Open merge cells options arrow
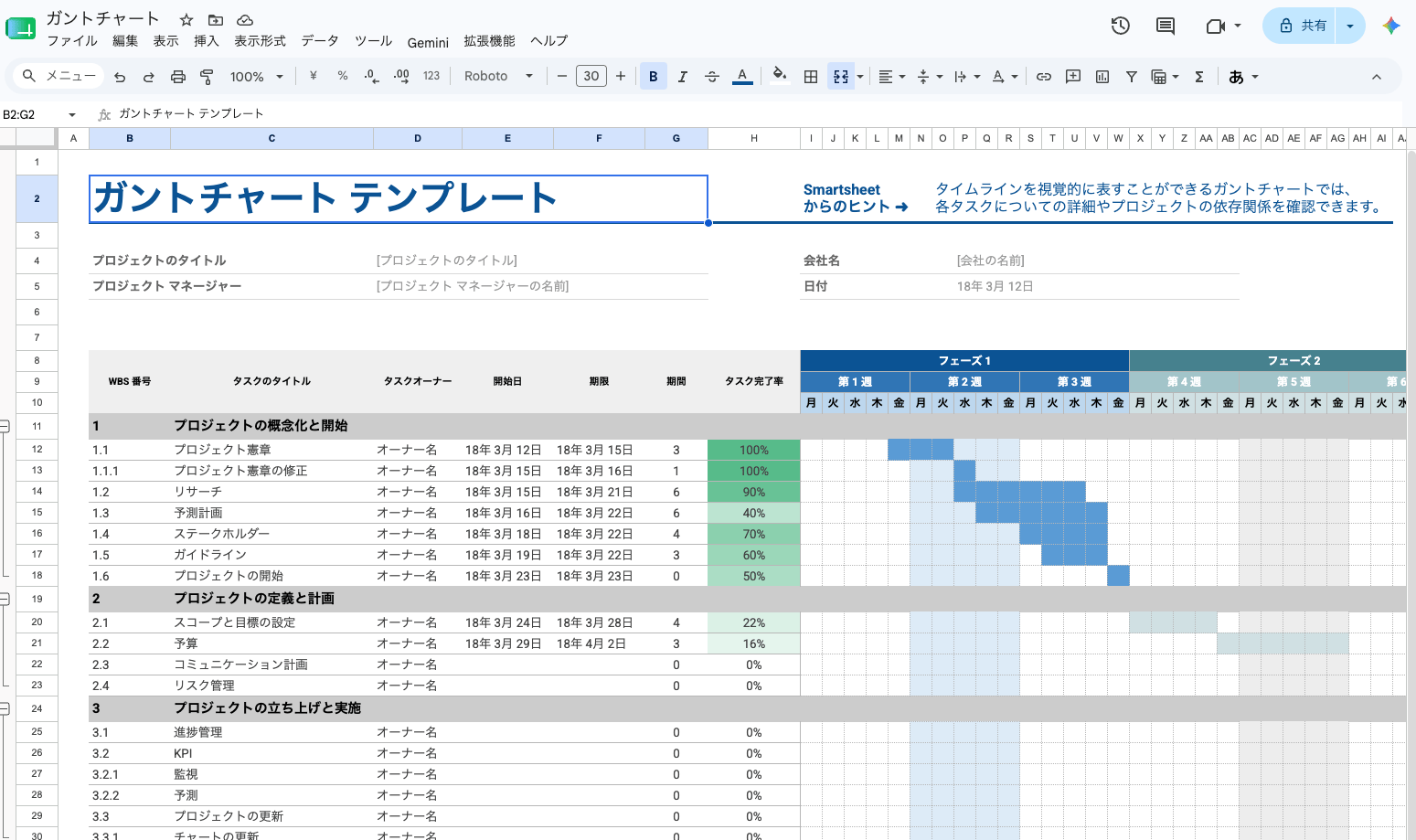 860,77
